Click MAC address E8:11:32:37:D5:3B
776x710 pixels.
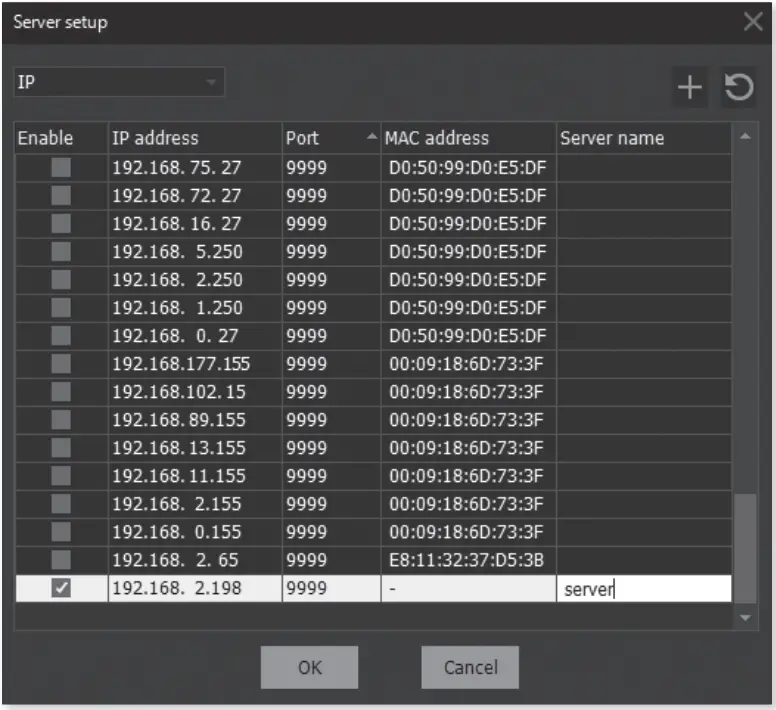click(468, 560)
